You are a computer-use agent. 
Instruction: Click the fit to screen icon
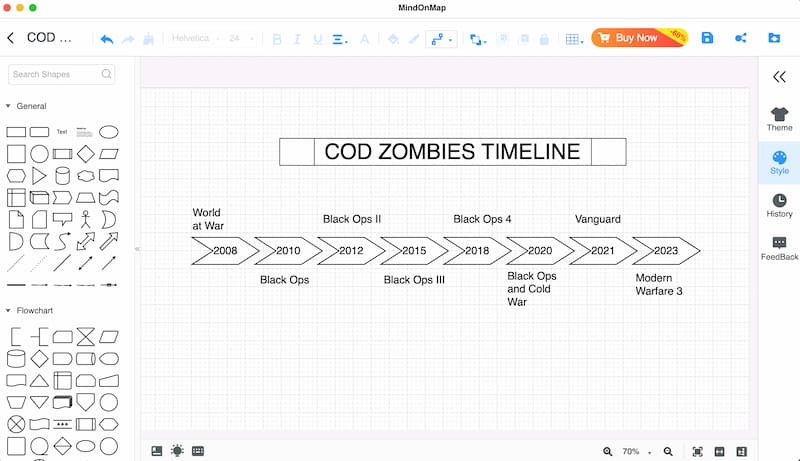(x=697, y=451)
